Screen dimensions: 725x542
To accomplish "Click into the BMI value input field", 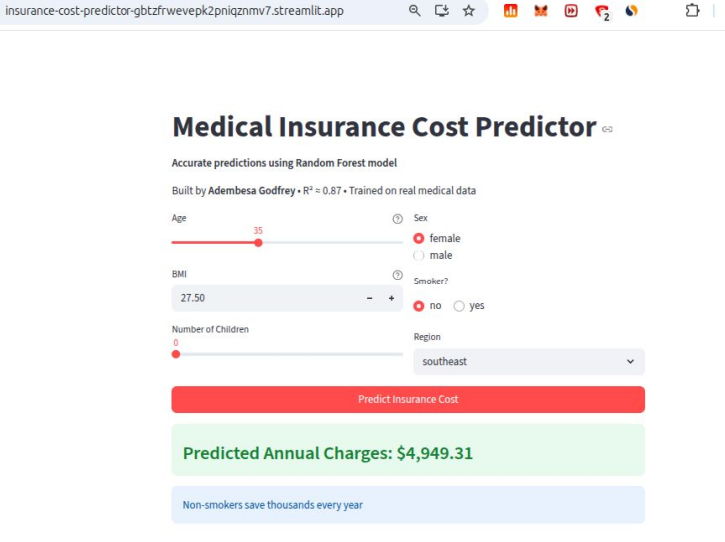I will click(260, 298).
